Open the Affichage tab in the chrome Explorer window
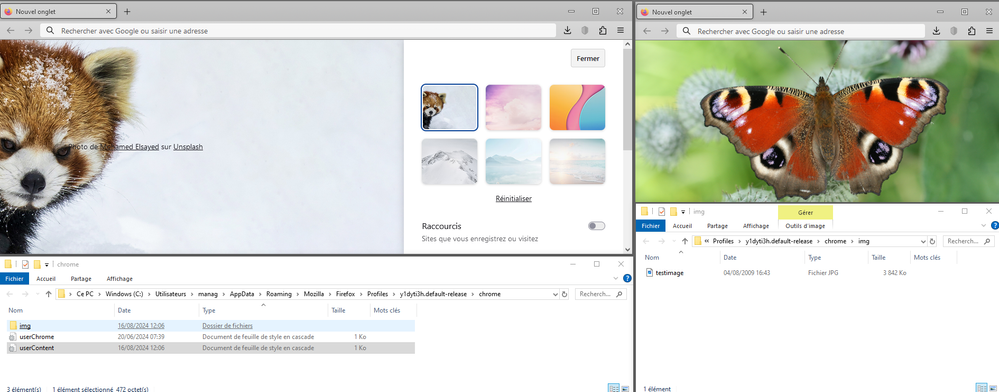This screenshot has height=392, width=999. [120, 279]
